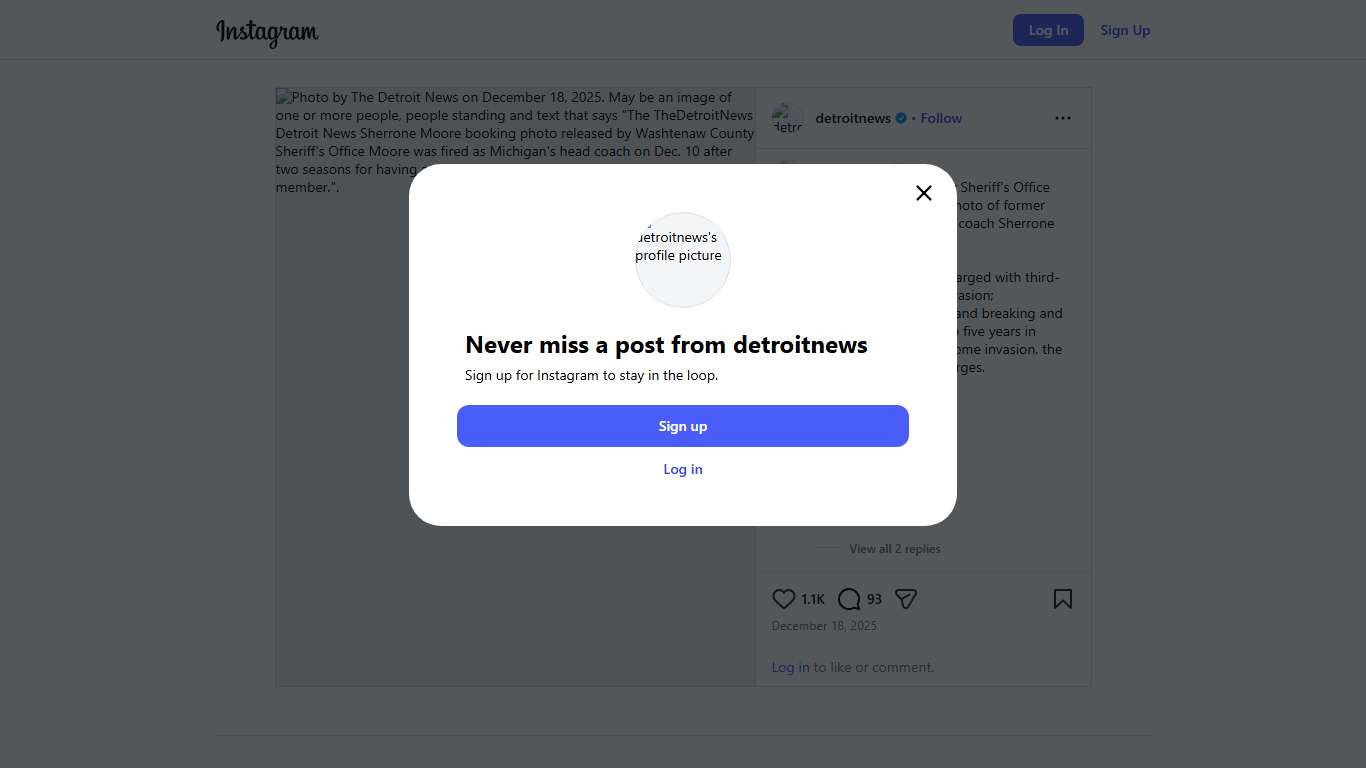Open detroitnews small avatar in post header
This screenshot has height=768, width=1366.
788,118
